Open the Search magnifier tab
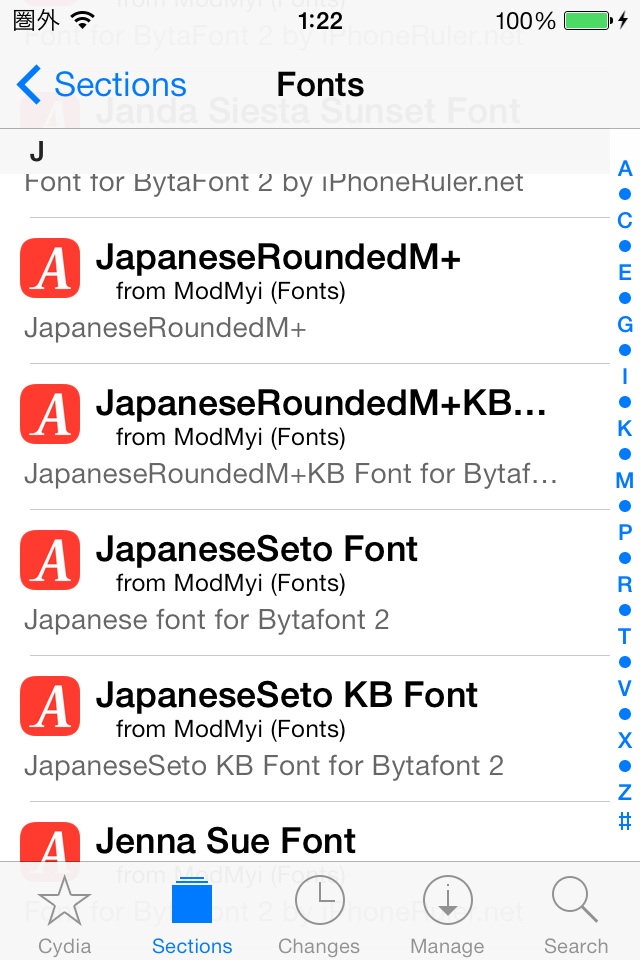The image size is (640, 960). (575, 915)
